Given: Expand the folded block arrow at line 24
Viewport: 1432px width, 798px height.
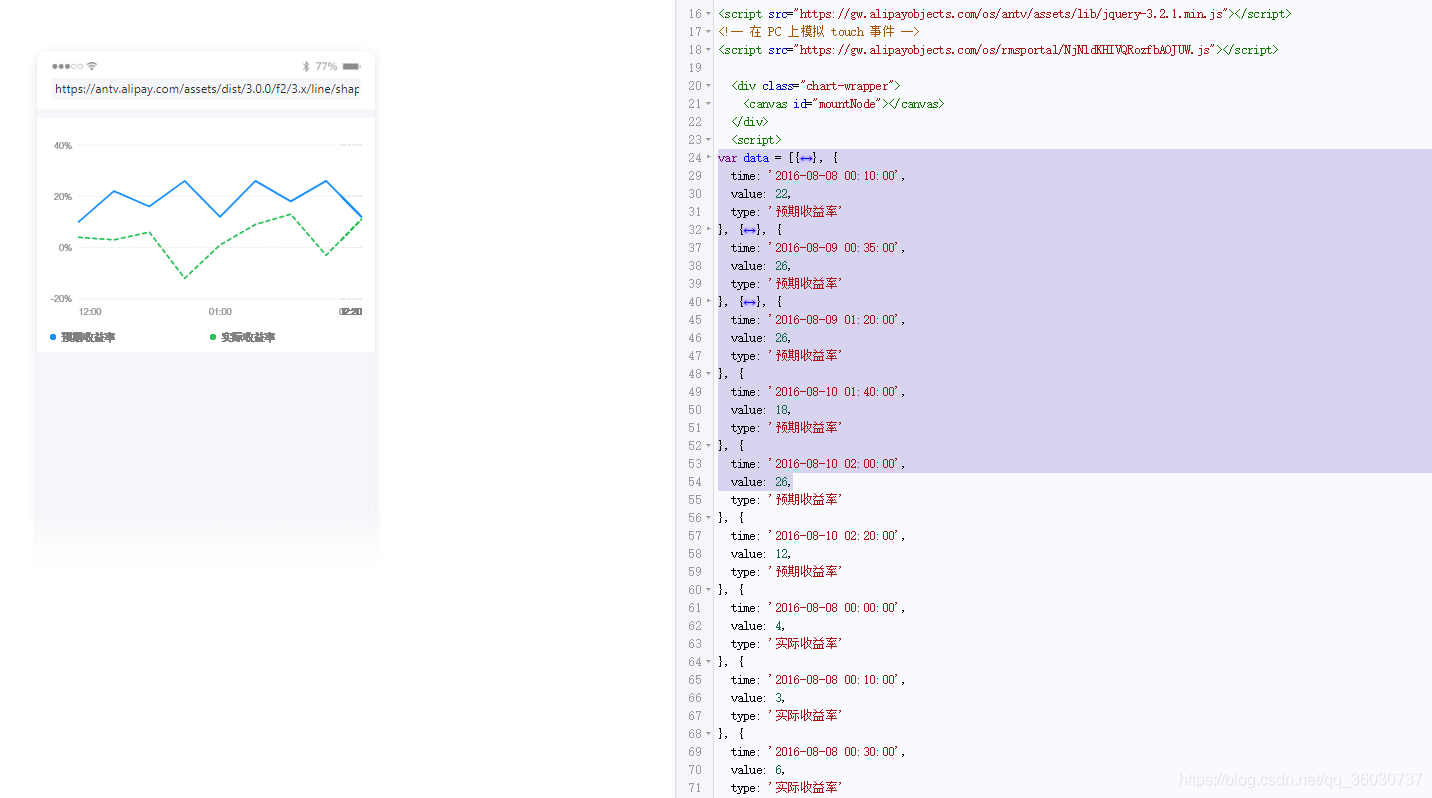Looking at the screenshot, I should point(709,158).
